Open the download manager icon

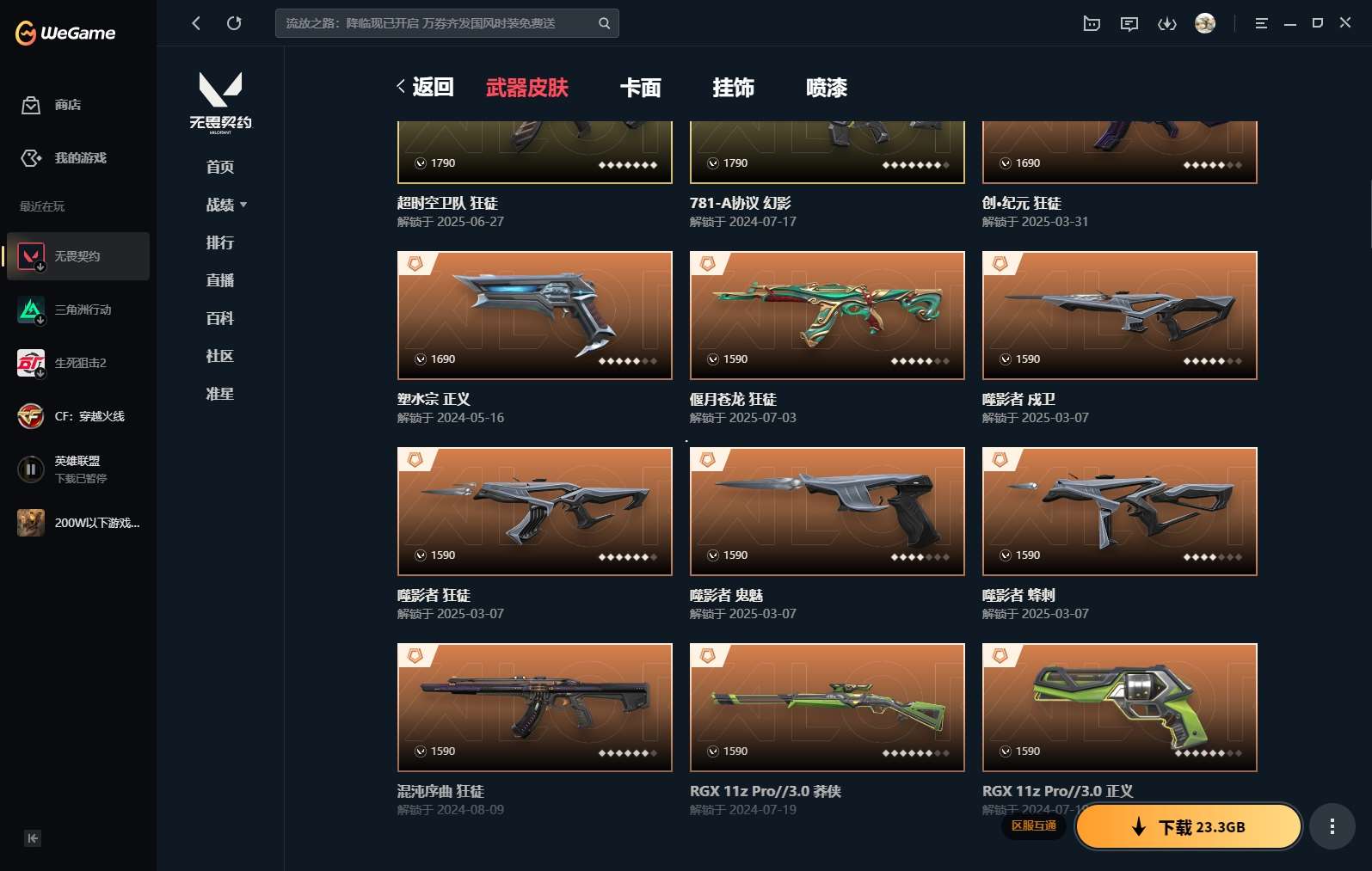[1167, 24]
